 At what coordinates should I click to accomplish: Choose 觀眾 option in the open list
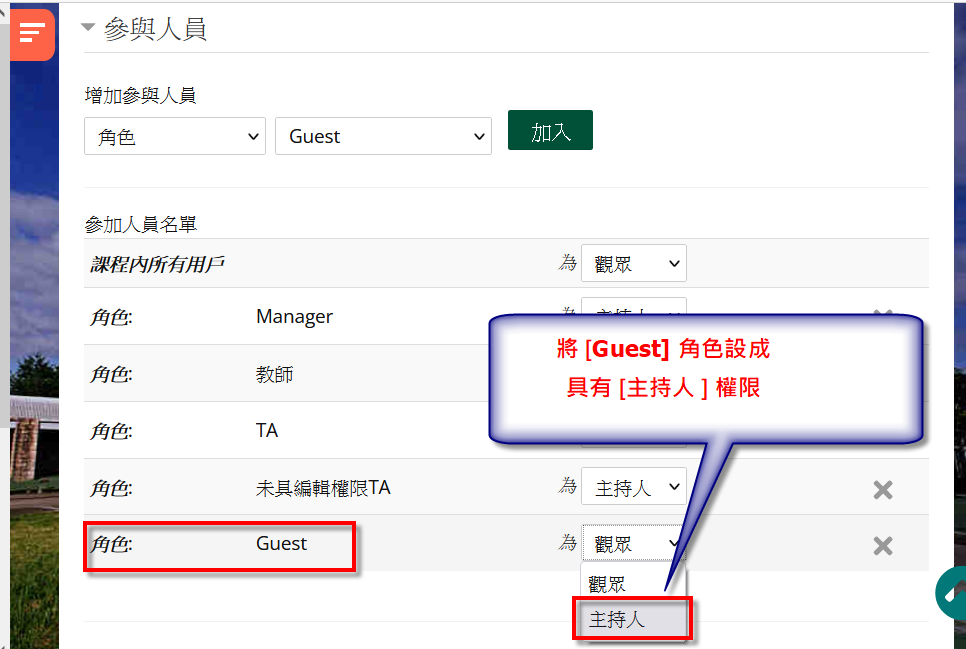point(608,585)
